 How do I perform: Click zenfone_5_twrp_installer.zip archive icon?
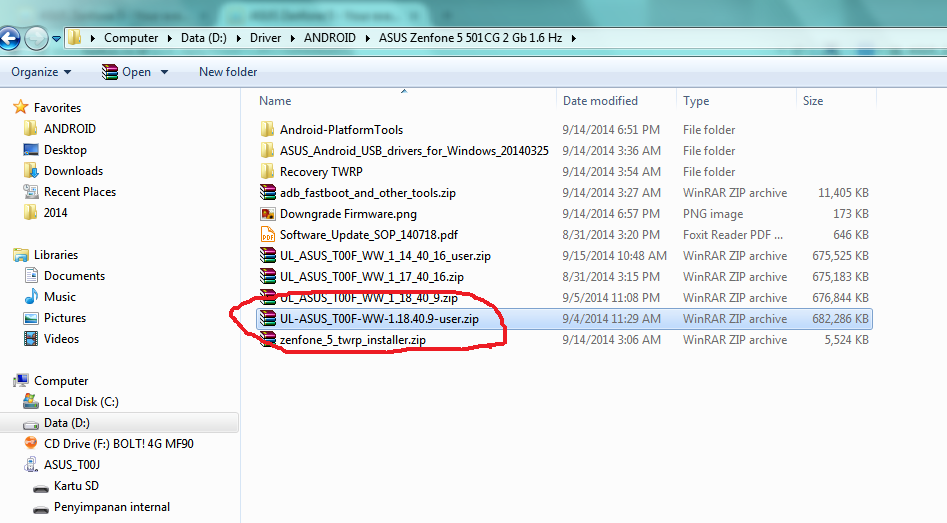268,339
